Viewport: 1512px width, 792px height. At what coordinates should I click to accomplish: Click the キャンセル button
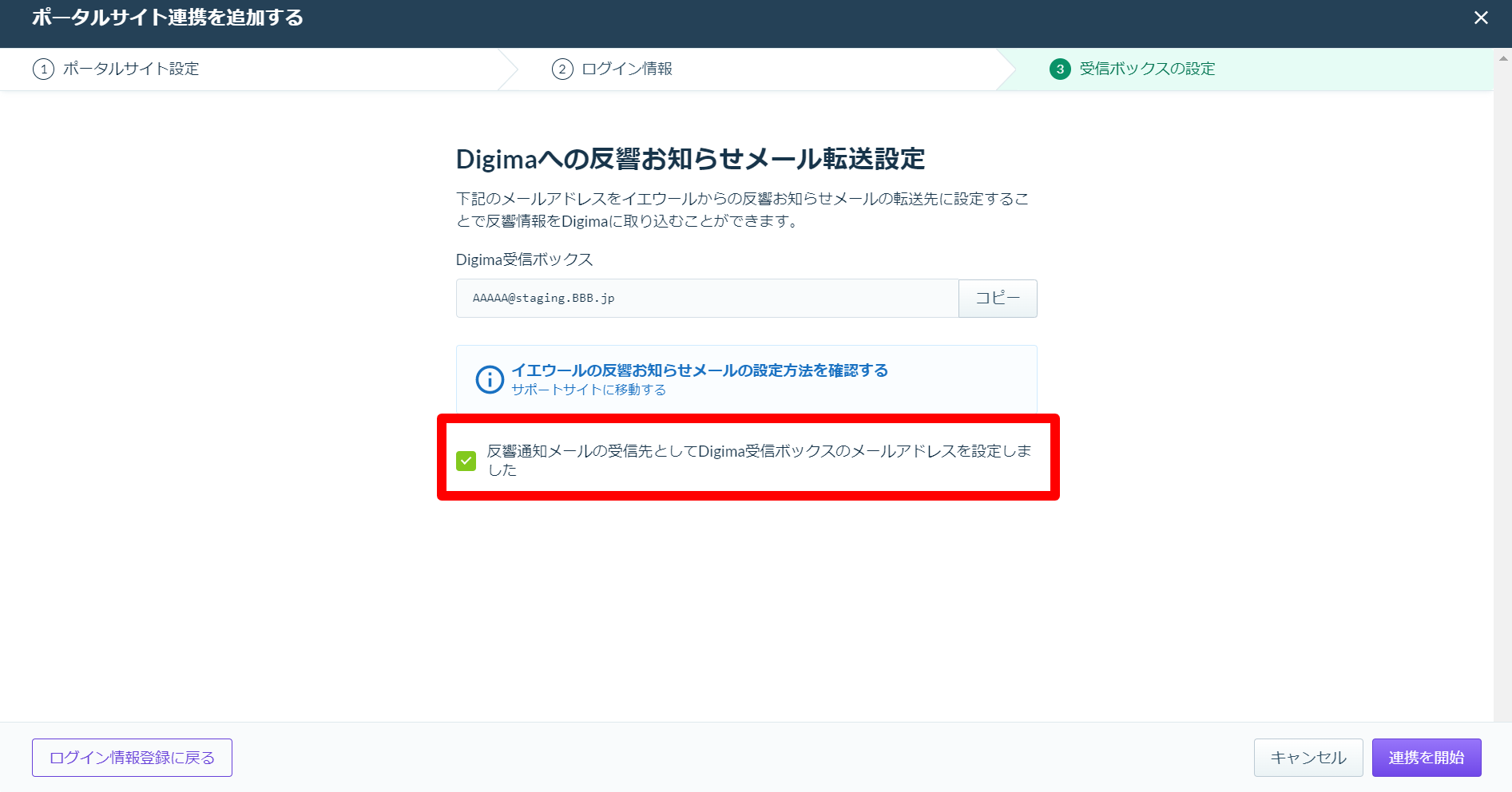1308,758
